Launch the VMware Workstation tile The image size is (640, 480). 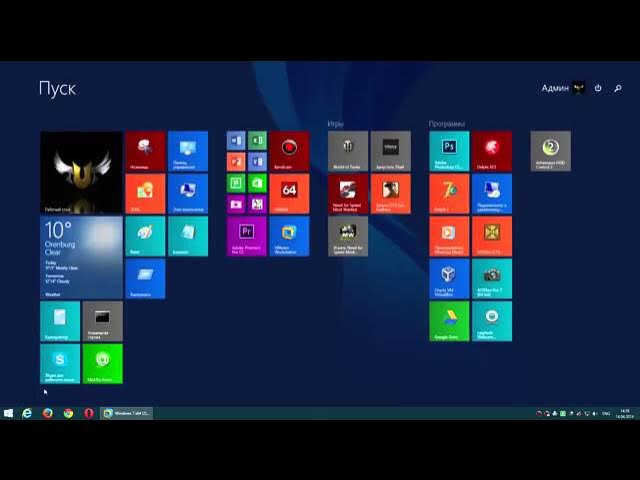coord(289,236)
